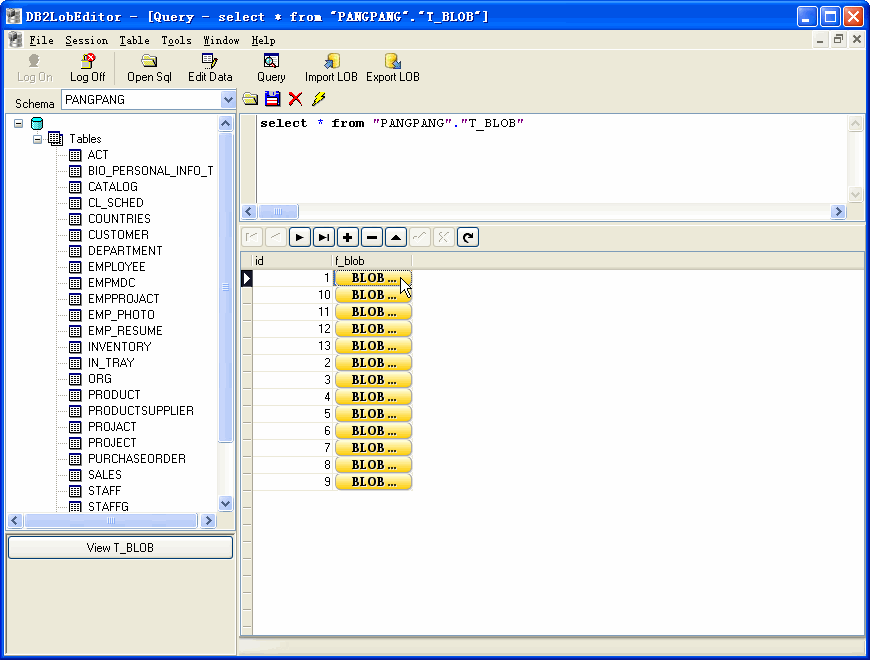Collapse the database root node

19,123
